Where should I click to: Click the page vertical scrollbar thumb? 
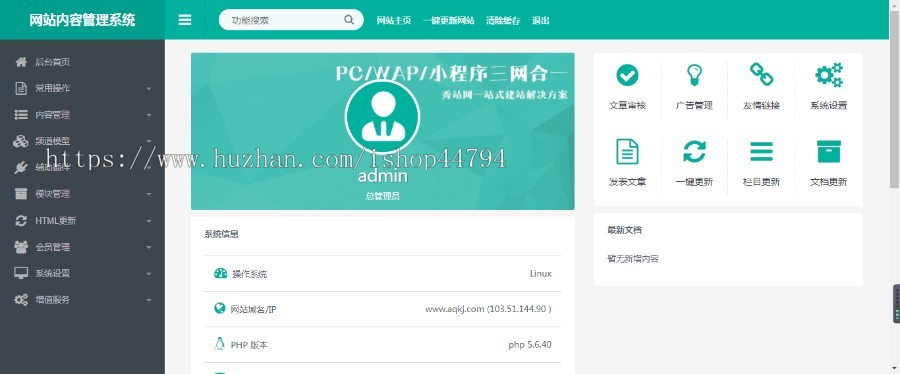click(x=894, y=99)
